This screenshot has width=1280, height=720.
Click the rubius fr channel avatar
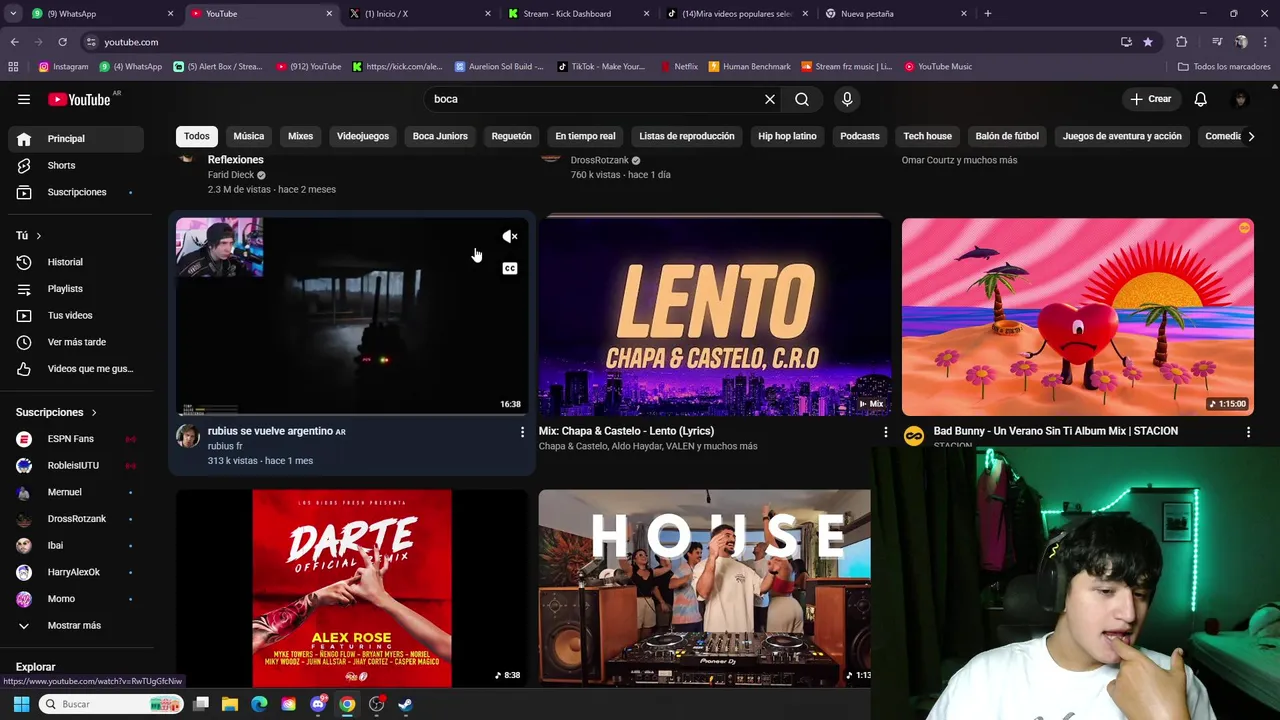pyautogui.click(x=188, y=436)
